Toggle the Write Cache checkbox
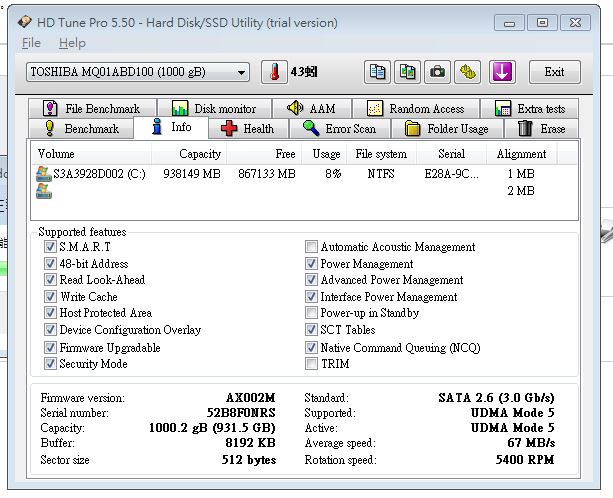 50,296
